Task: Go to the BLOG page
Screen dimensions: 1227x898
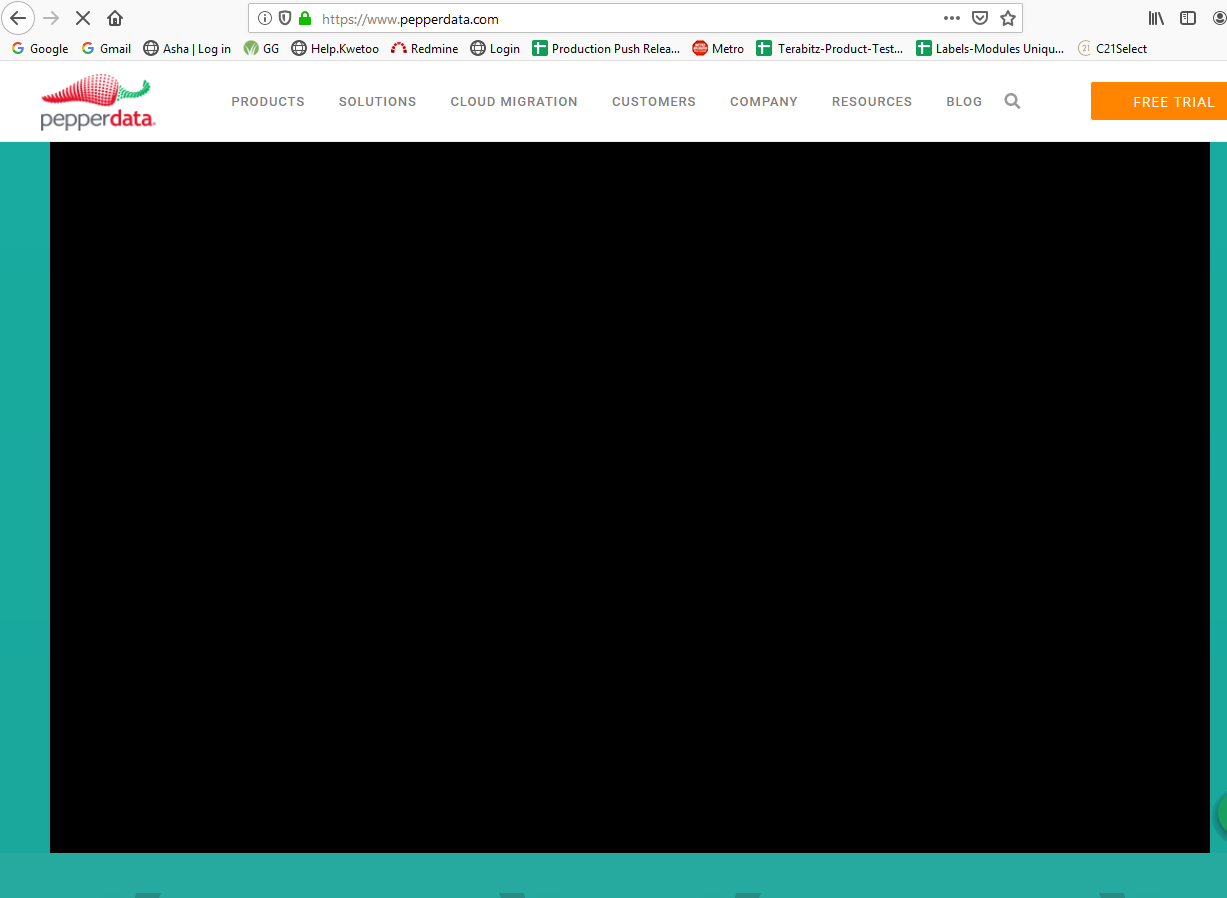Action: point(964,102)
